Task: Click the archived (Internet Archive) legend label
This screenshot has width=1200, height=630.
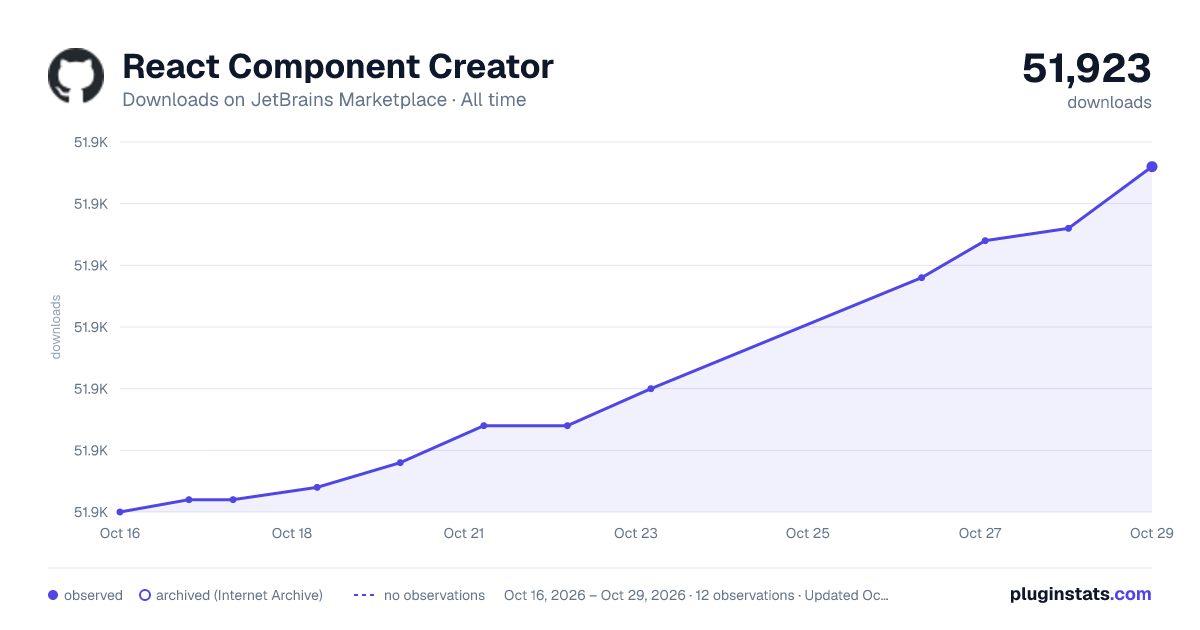Action: [239, 595]
